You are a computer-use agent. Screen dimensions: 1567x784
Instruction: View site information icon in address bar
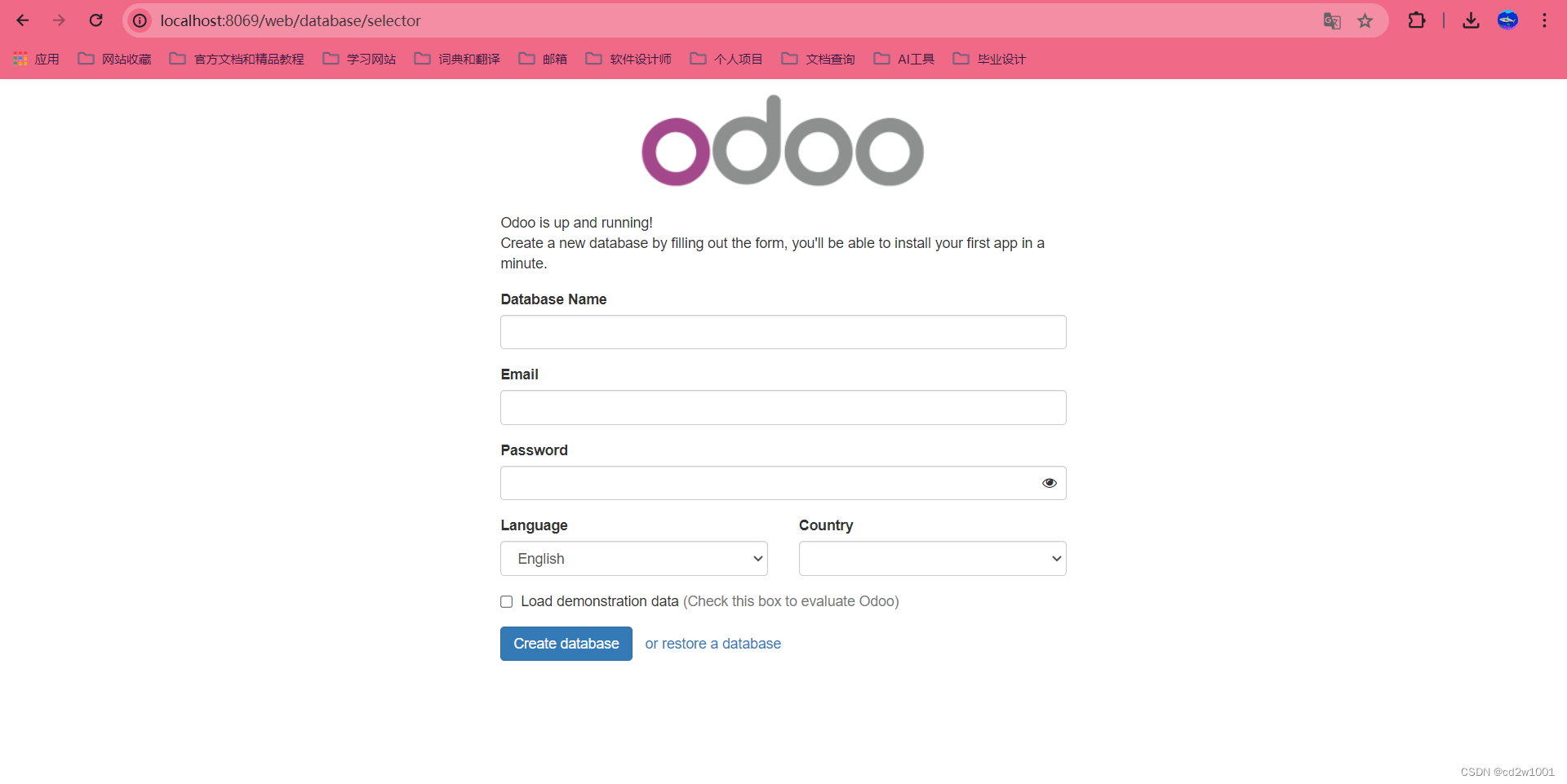pos(140,20)
